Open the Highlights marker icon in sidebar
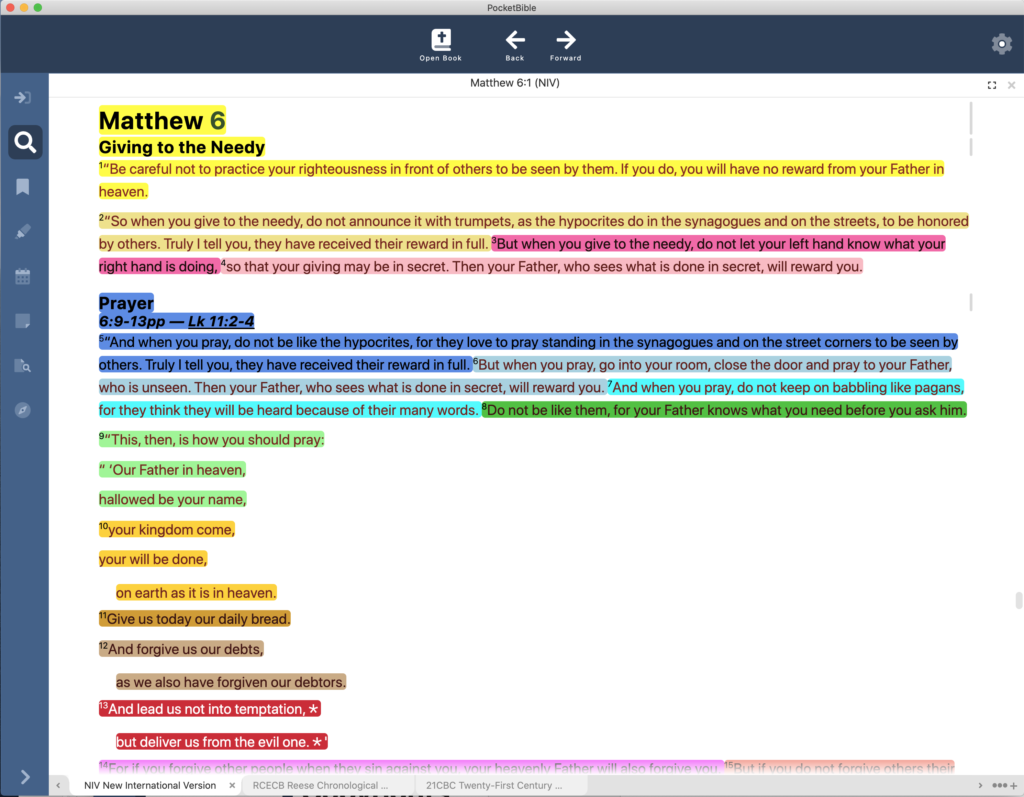 (23, 231)
